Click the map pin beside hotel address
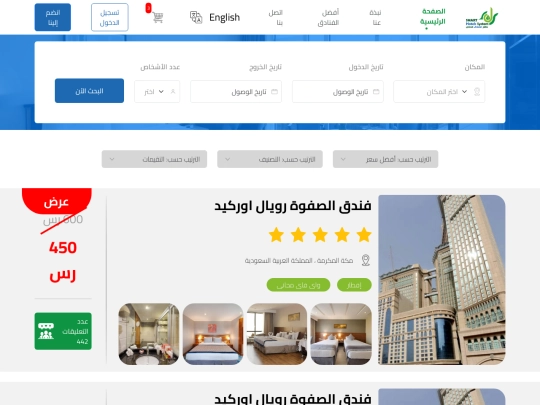The width and height of the screenshot is (540, 405). click(365, 260)
